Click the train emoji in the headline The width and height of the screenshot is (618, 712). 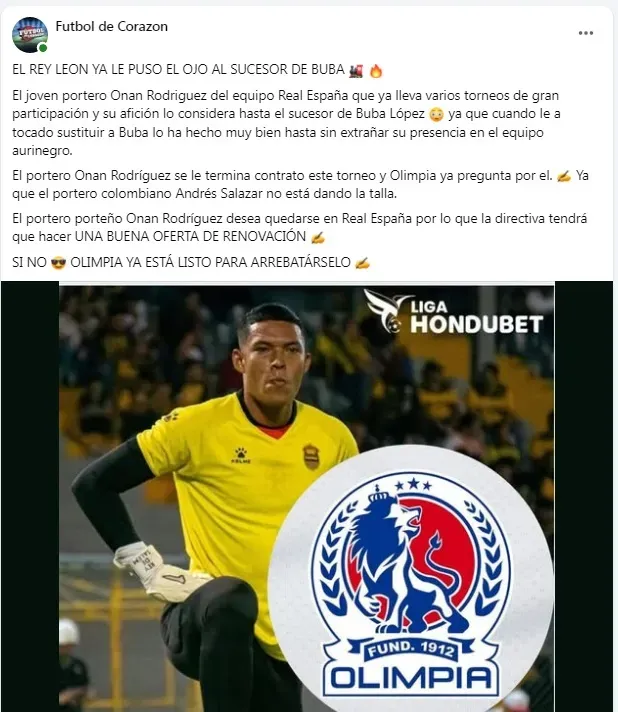point(356,70)
